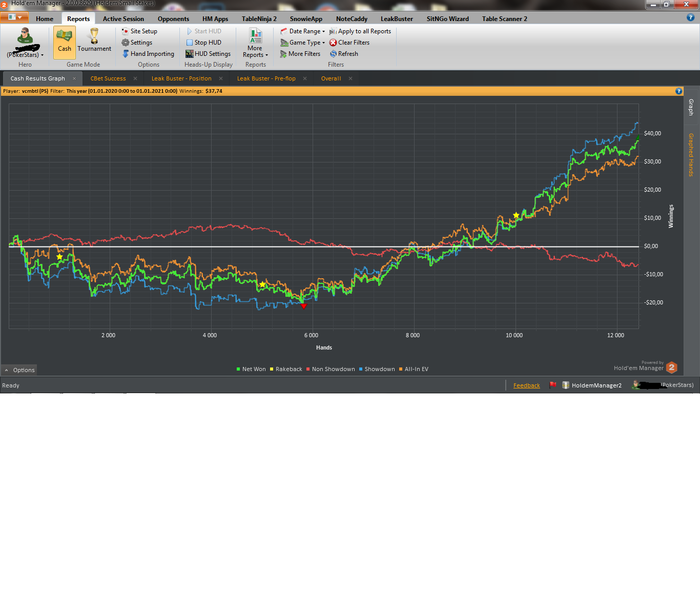Click the red downswing triangle marker
Image resolution: width=700 pixels, height=615 pixels.
[x=304, y=306]
